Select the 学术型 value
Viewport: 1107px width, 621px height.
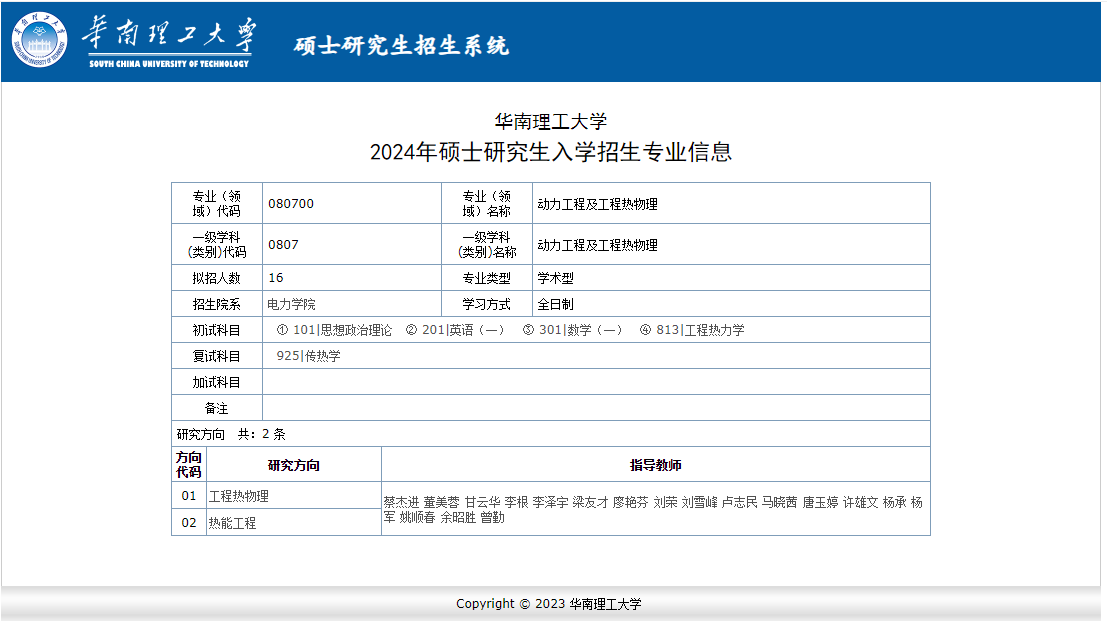coord(556,278)
